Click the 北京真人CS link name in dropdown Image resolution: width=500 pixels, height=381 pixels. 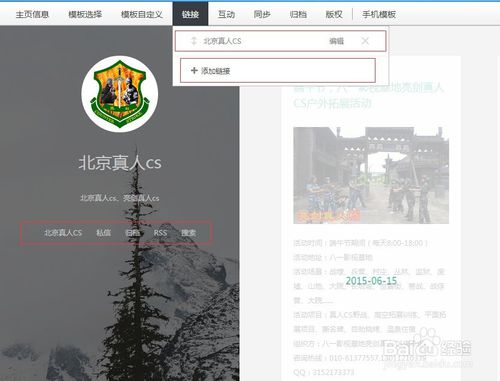(222, 41)
